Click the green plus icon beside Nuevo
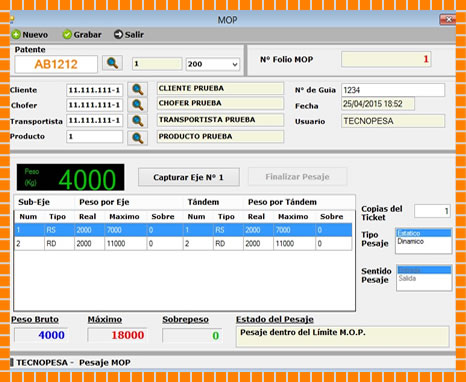 tap(16, 35)
